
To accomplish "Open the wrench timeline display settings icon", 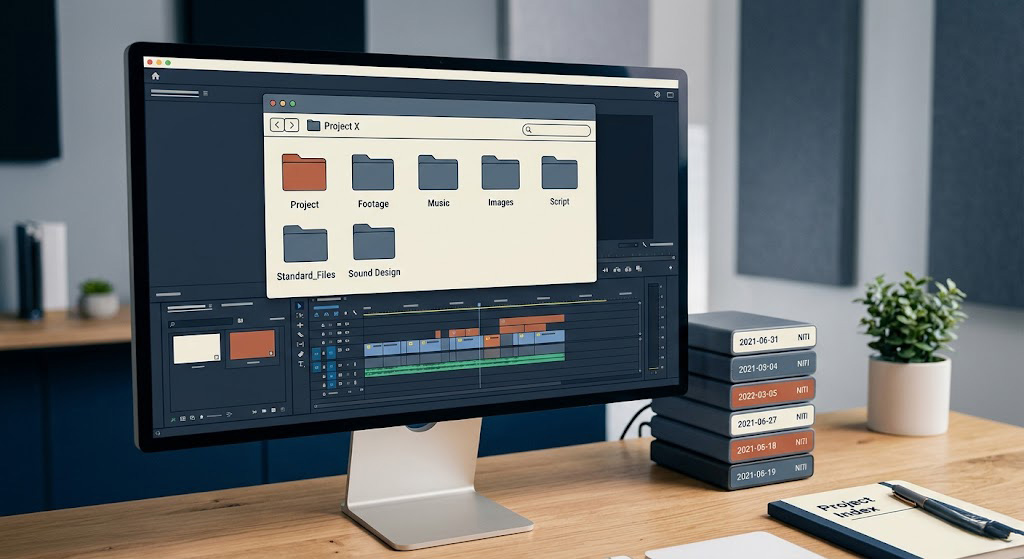I will point(355,313).
